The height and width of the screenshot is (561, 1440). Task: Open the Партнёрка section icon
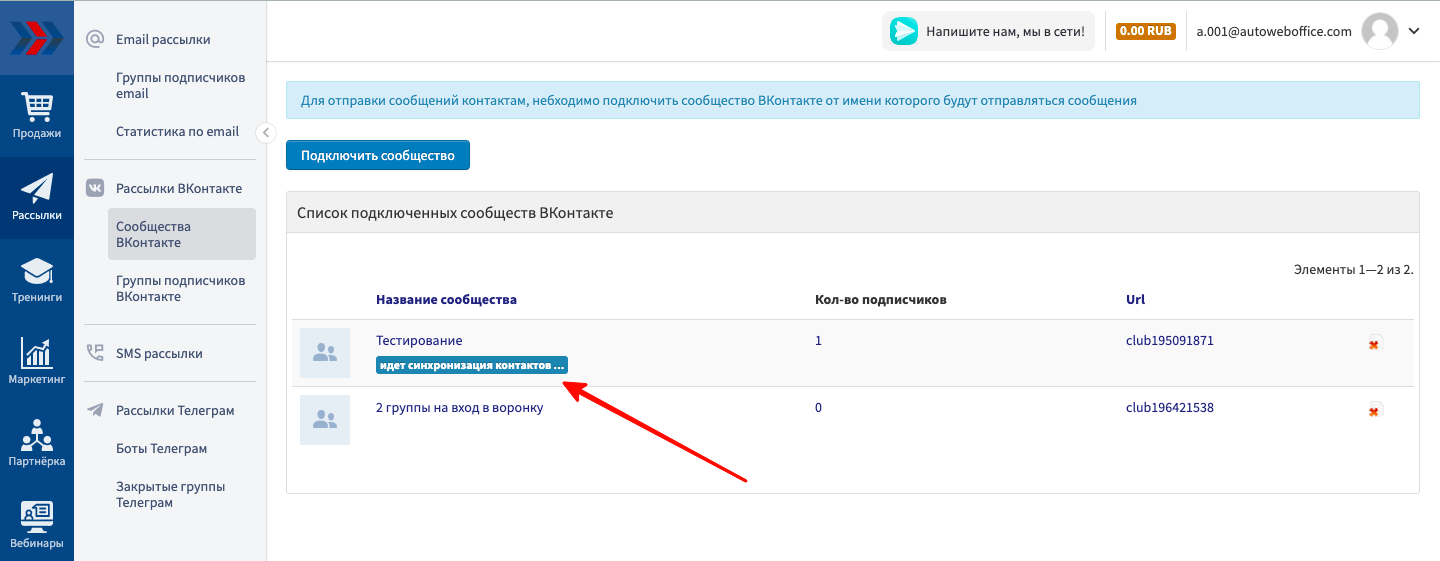point(37,443)
